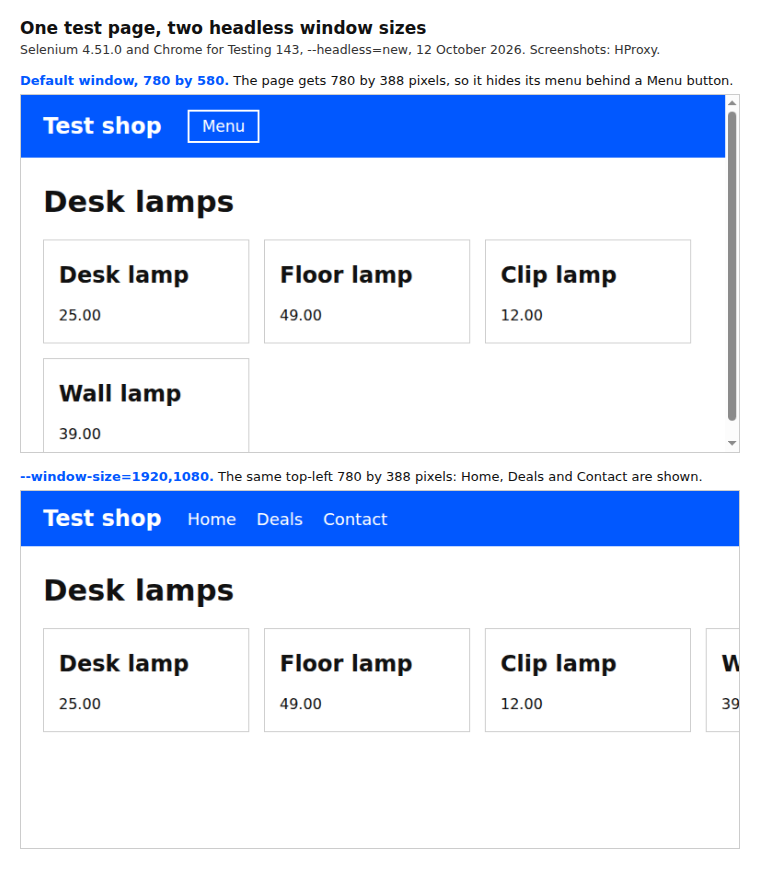This screenshot has width=760, height=869.
Task: Select the Wall lamp card
Action: (146, 405)
